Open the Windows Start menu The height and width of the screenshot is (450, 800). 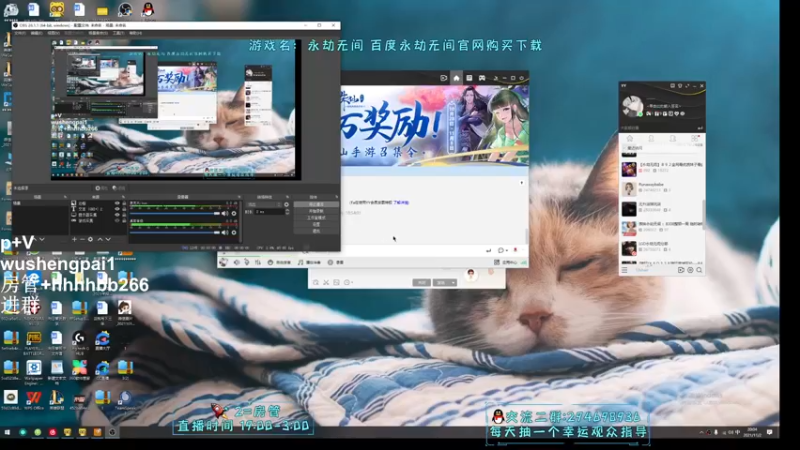7,432
